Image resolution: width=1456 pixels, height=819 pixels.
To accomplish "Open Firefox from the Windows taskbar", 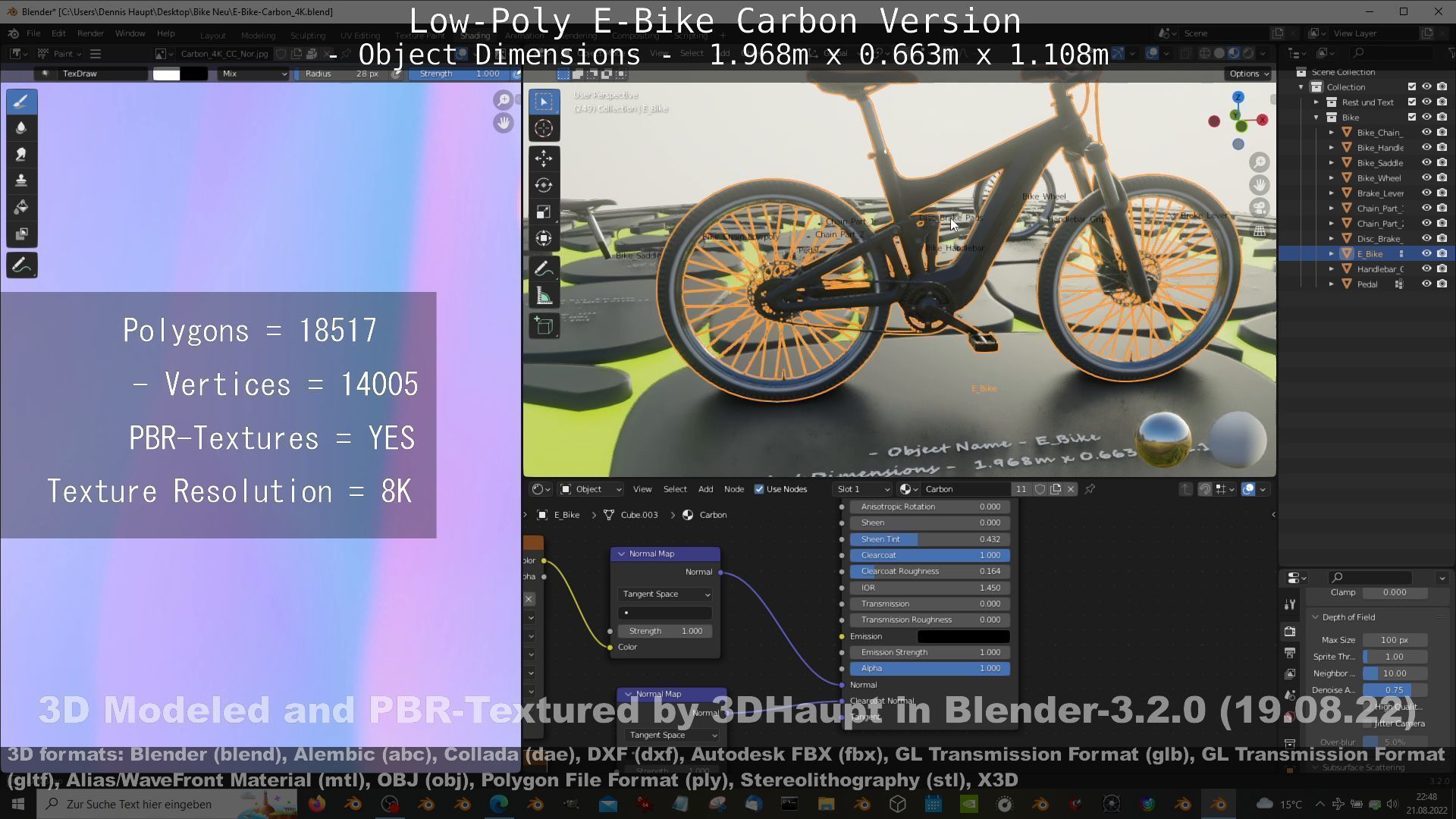I will [x=317, y=804].
